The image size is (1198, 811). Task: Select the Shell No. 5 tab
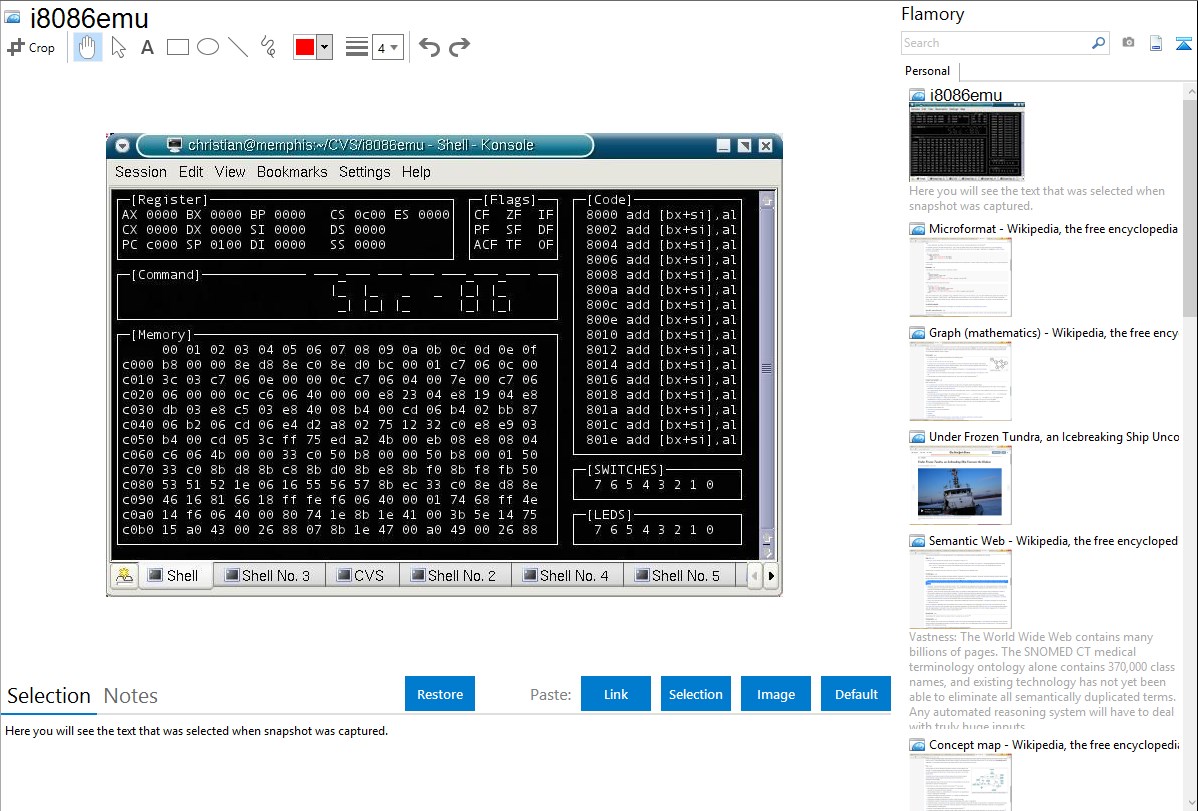(679, 576)
